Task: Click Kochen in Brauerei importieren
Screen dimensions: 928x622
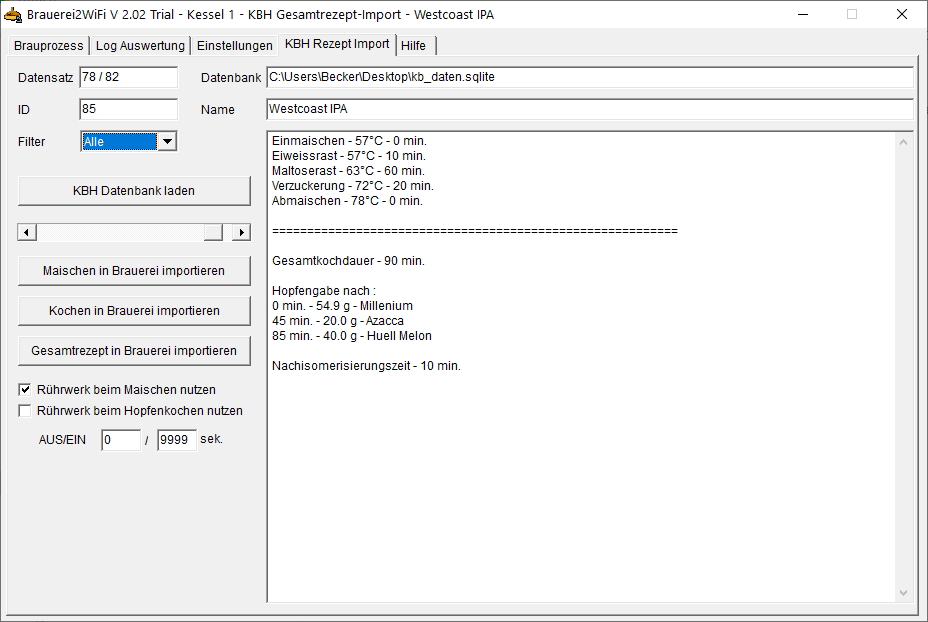Action: click(x=134, y=311)
